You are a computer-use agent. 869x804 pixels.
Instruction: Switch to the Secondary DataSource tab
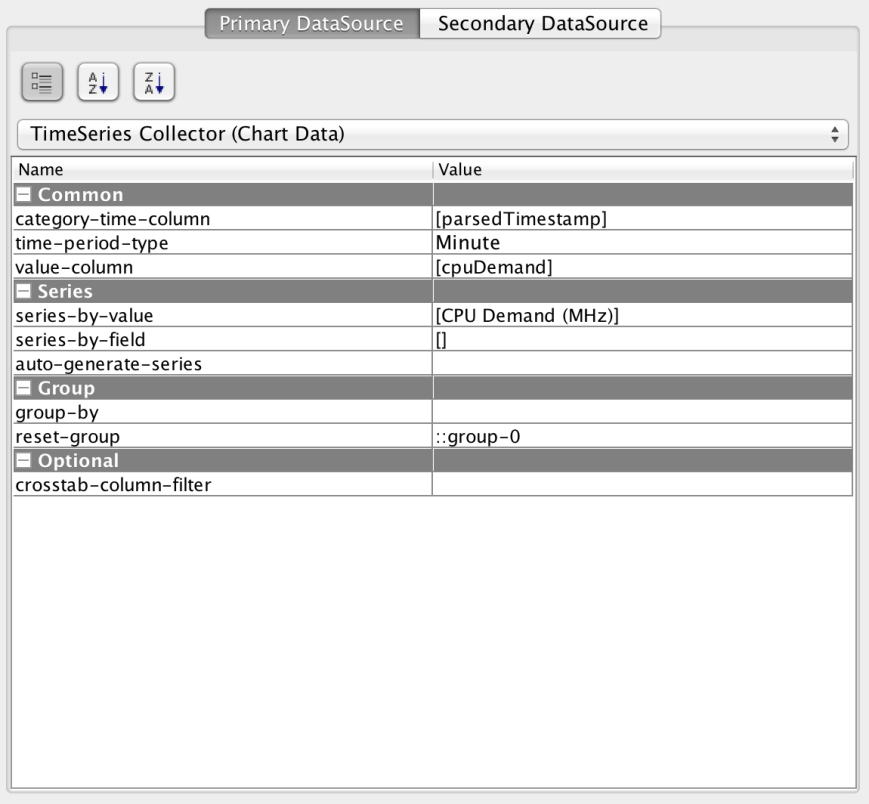pos(540,23)
